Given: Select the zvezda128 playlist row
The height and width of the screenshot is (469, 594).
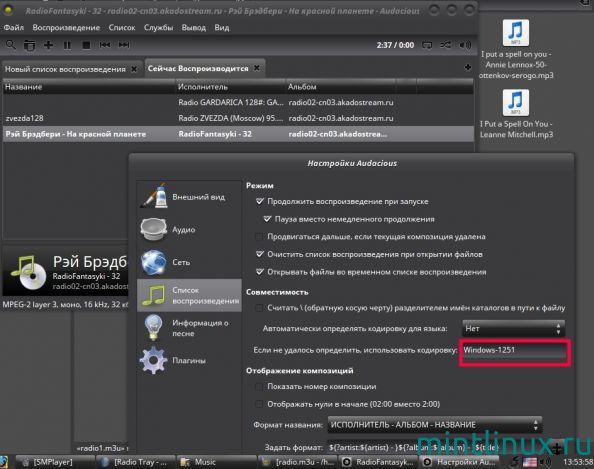Looking at the screenshot, I should [x=238, y=118].
